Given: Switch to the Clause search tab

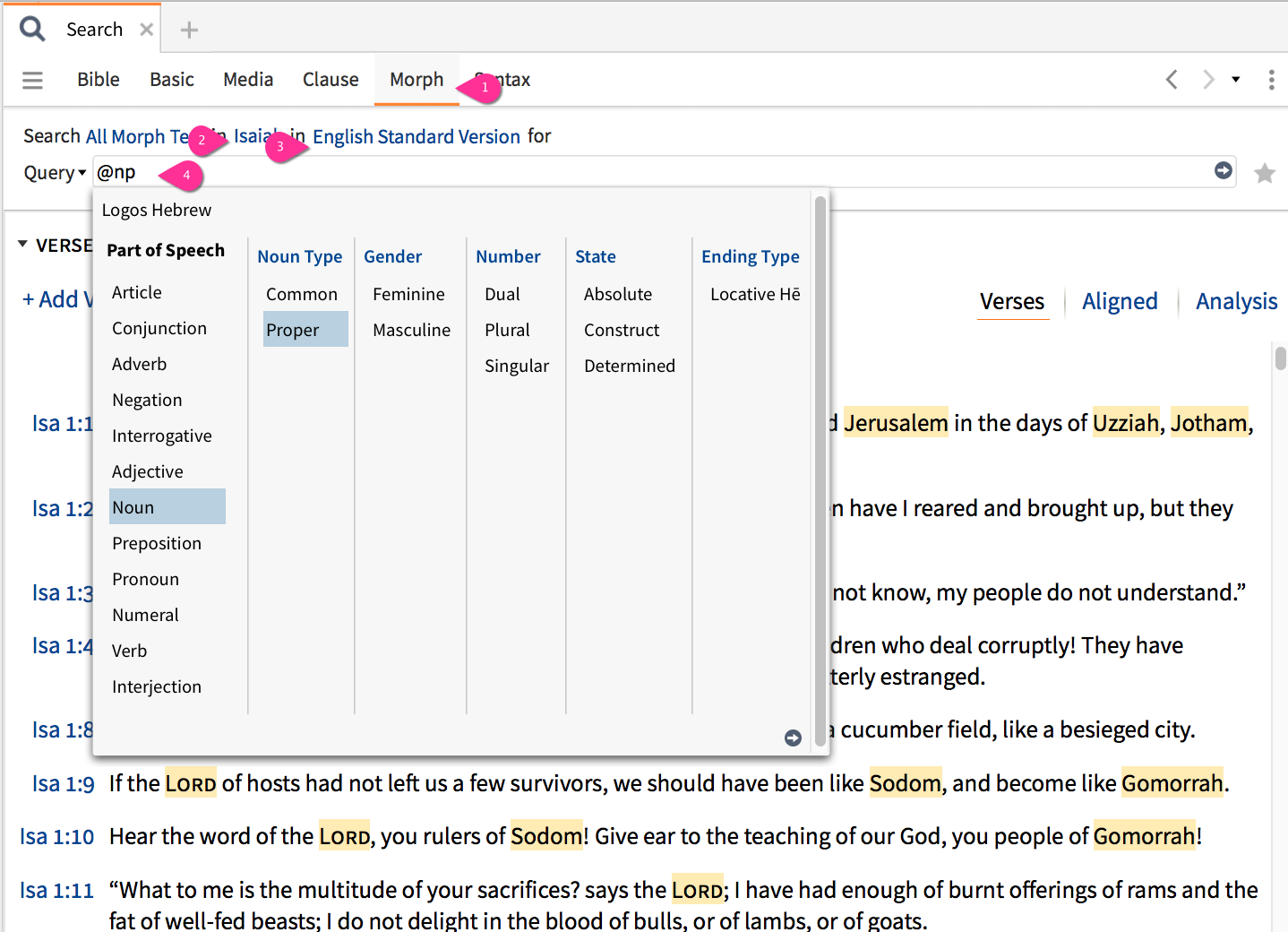Looking at the screenshot, I should point(331,80).
